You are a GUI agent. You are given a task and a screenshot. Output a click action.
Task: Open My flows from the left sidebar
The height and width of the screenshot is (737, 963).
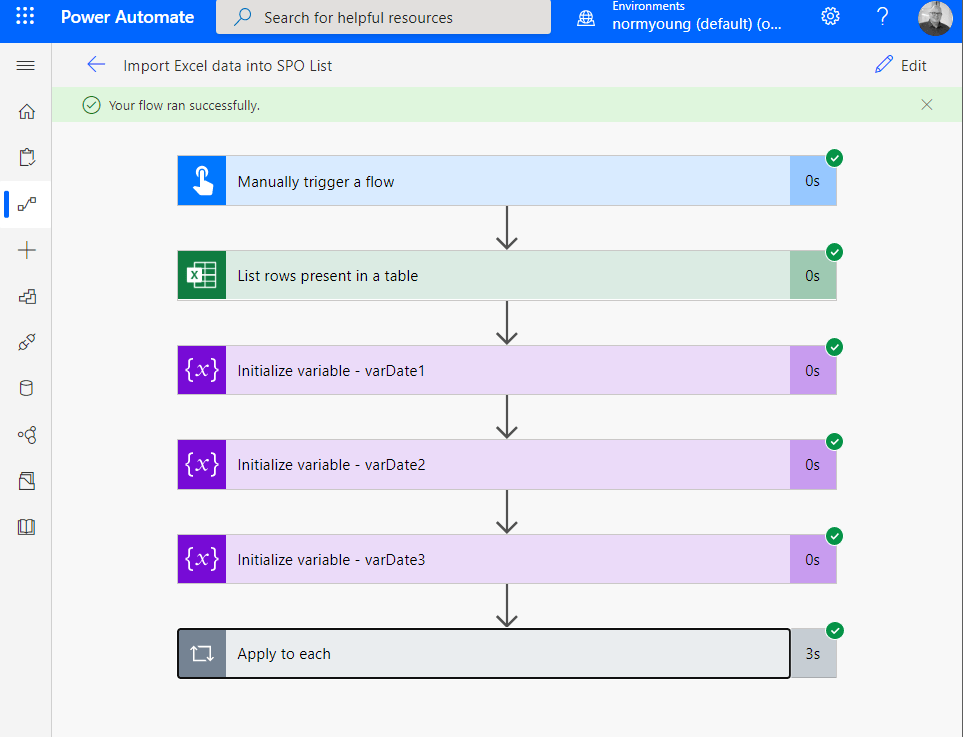[x=25, y=204]
